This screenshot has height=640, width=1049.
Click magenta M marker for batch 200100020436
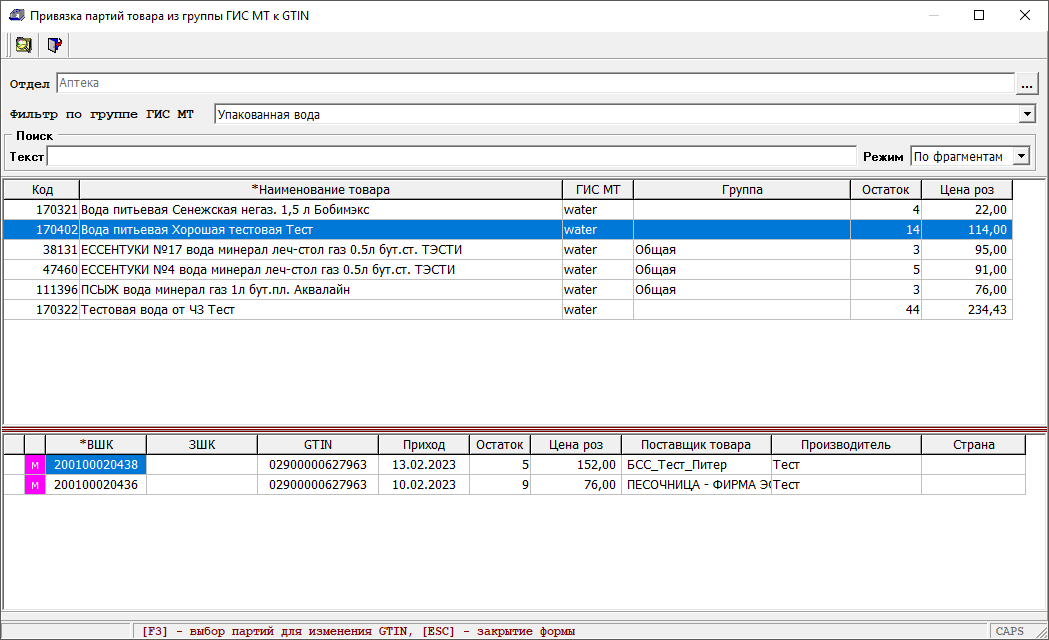click(35, 485)
